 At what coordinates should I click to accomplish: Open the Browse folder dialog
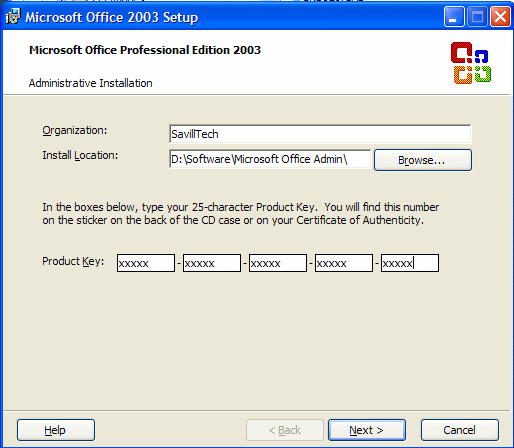tap(423, 160)
